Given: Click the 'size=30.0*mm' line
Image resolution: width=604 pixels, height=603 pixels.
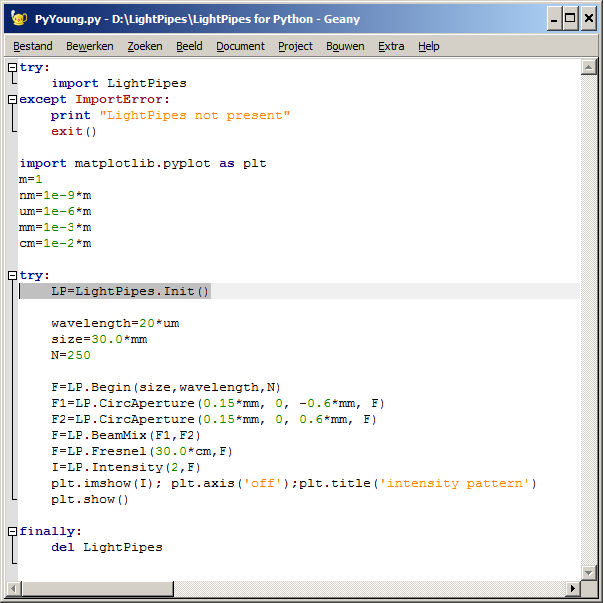Looking at the screenshot, I should coord(99,339).
